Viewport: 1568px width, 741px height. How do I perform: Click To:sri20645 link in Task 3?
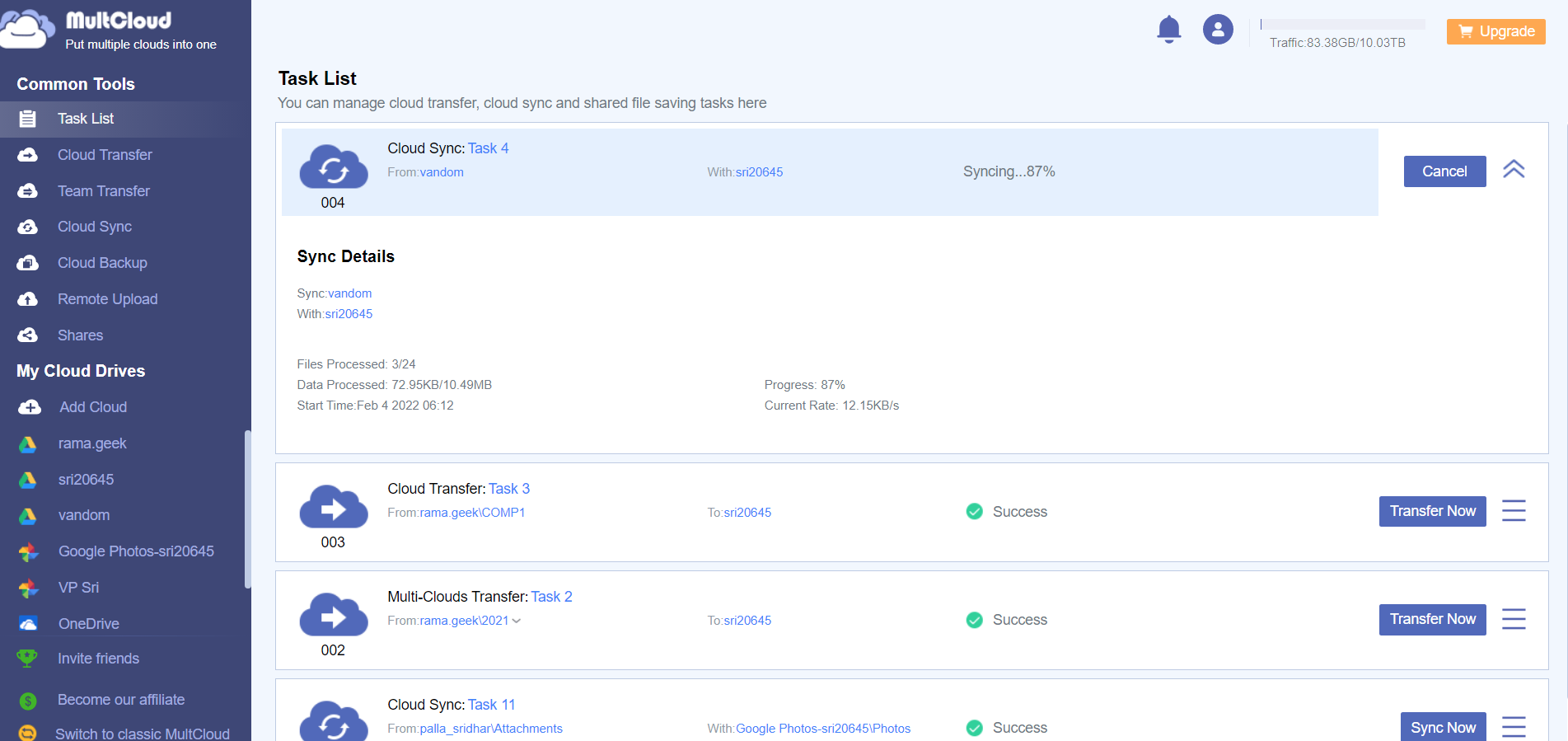(747, 513)
